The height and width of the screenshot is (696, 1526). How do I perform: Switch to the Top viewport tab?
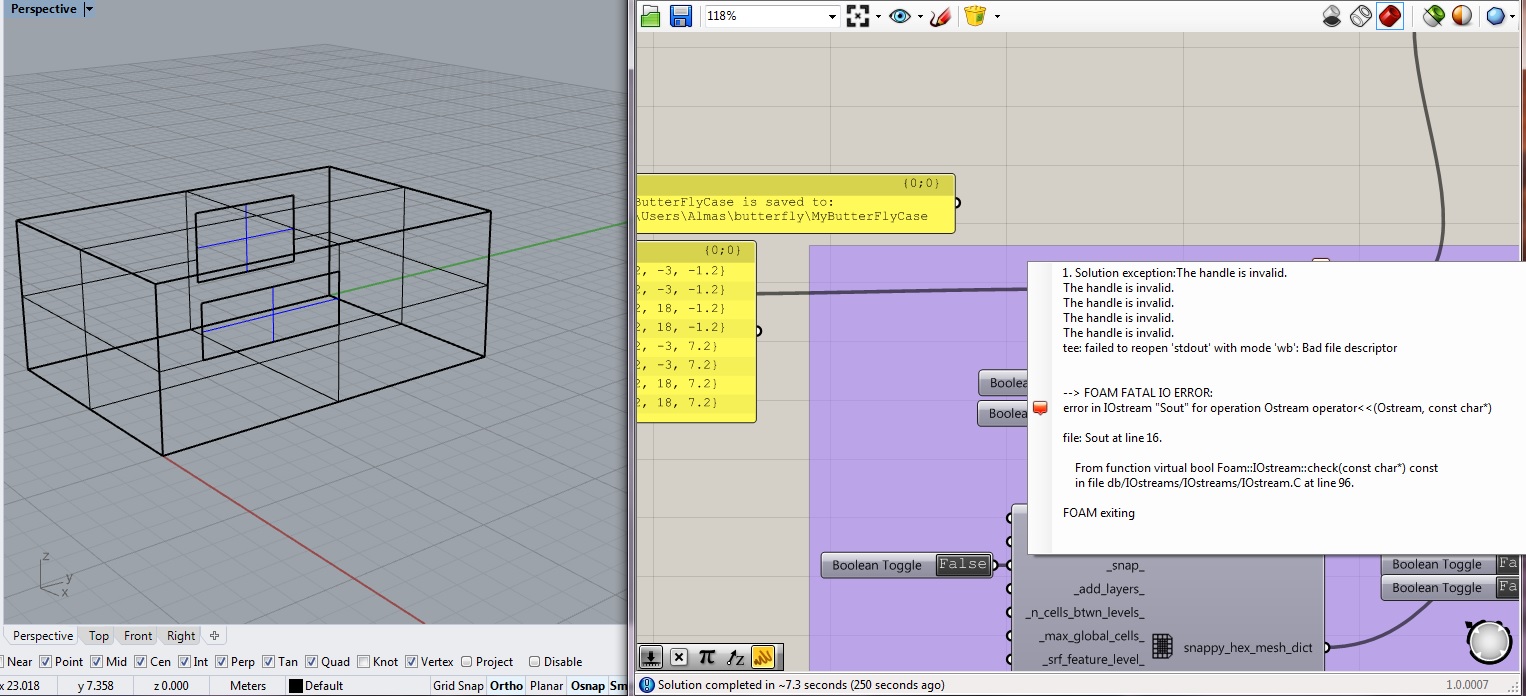point(99,636)
